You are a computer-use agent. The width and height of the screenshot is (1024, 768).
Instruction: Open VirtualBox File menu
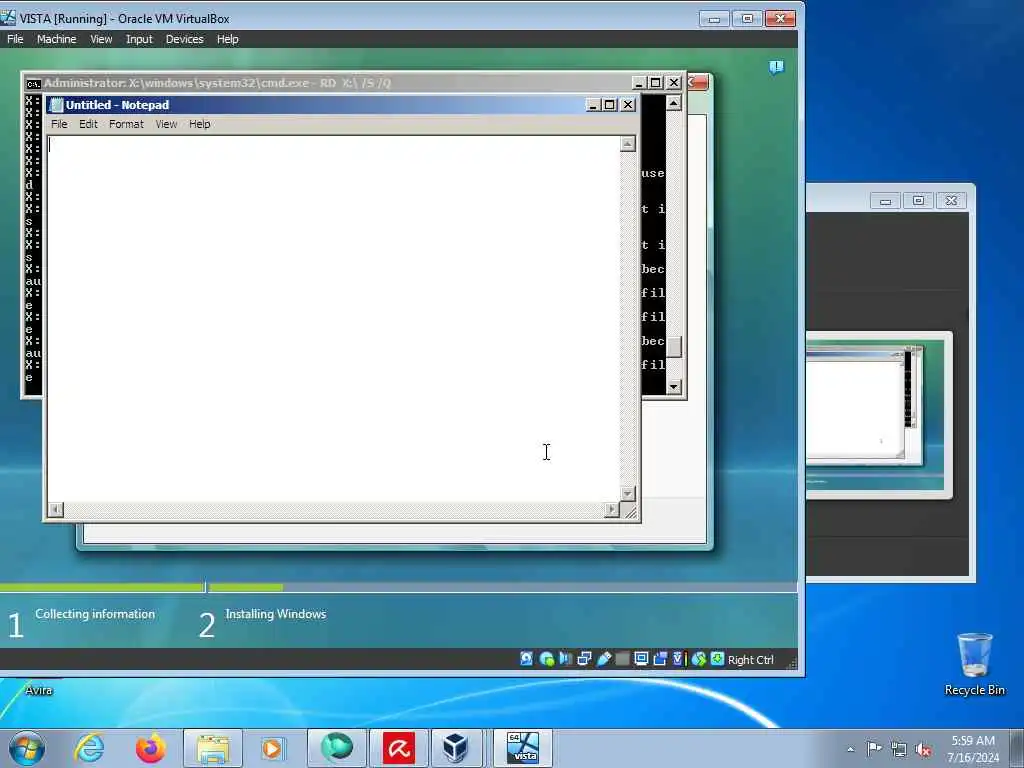coord(15,39)
